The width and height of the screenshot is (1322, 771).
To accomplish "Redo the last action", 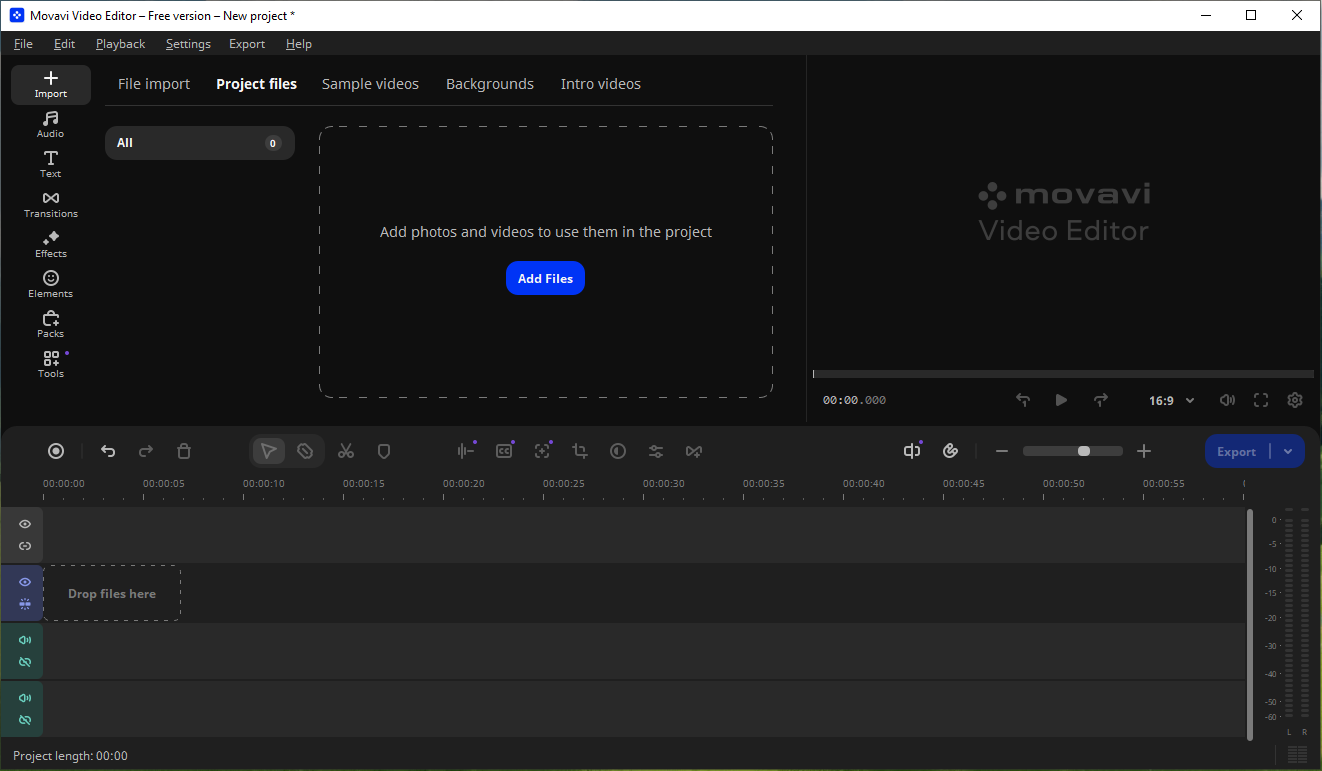I will click(146, 451).
